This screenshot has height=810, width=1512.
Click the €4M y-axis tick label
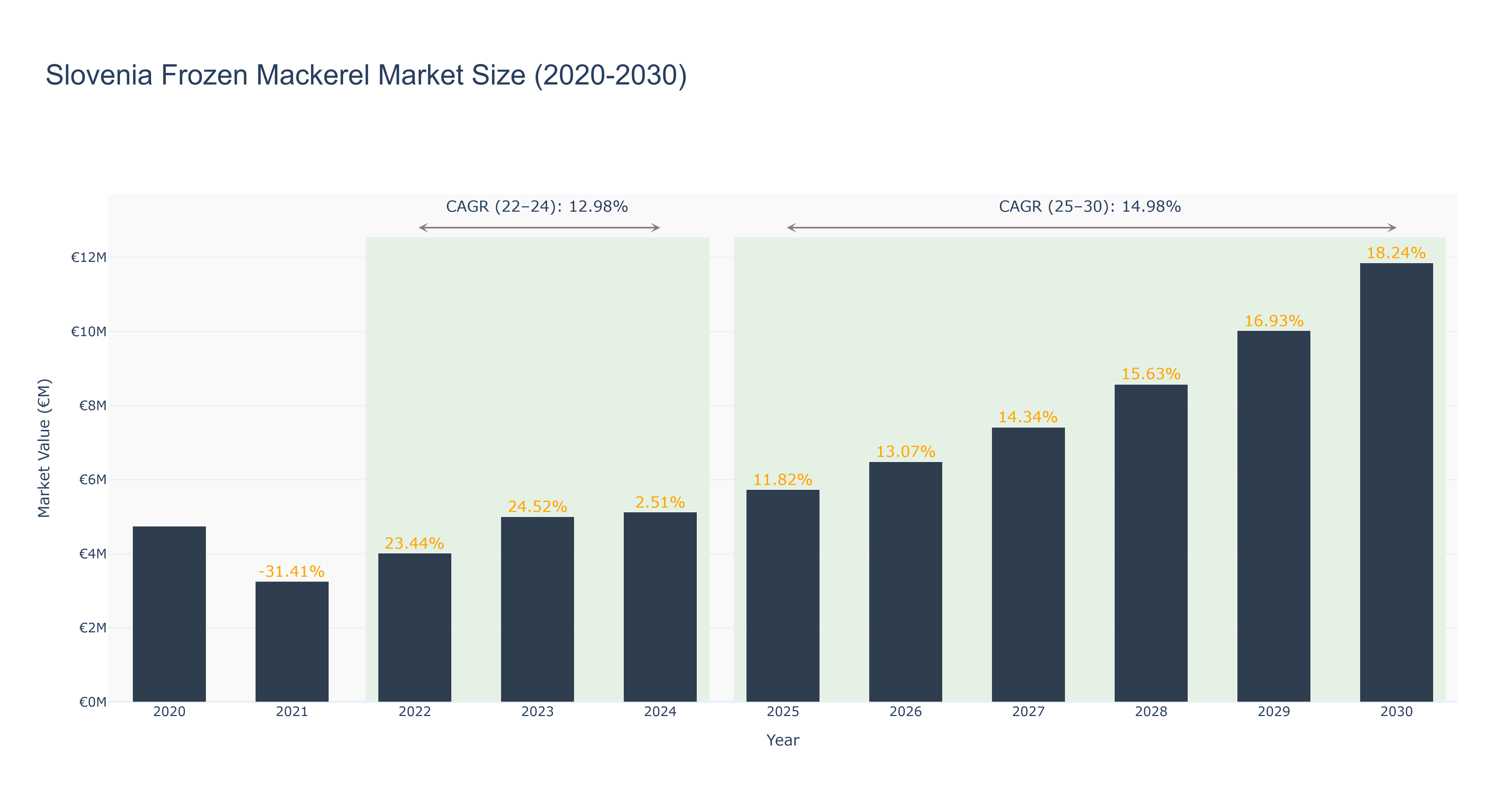93,553
